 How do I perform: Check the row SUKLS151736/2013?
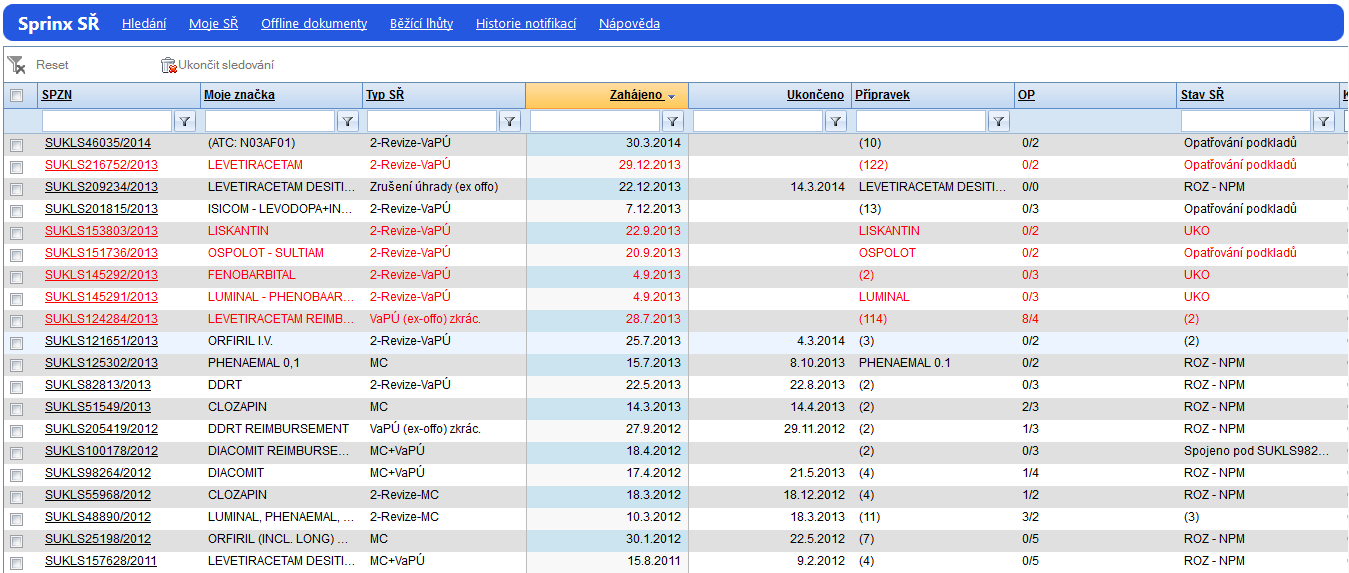(16, 255)
